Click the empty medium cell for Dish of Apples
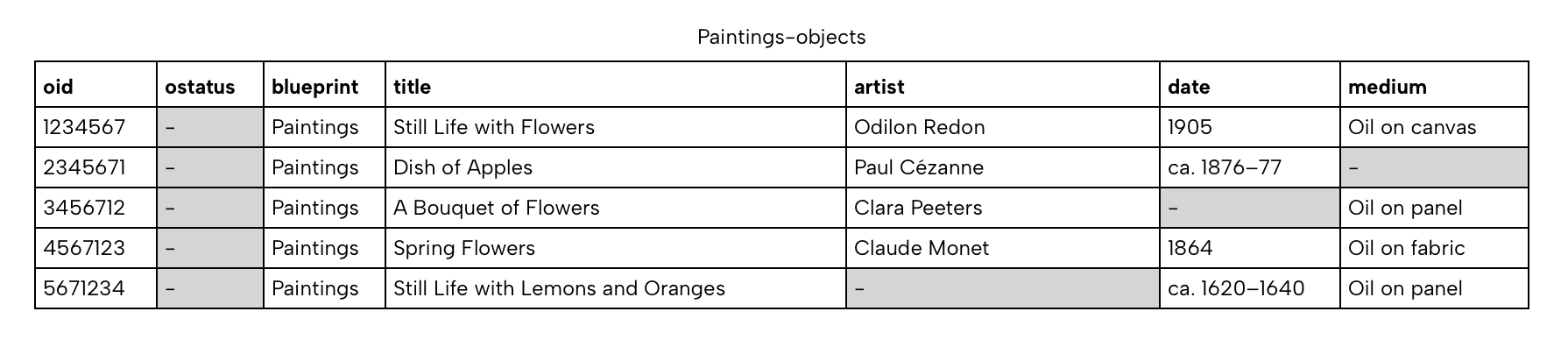The width and height of the screenshot is (1568, 354). (x=1433, y=167)
